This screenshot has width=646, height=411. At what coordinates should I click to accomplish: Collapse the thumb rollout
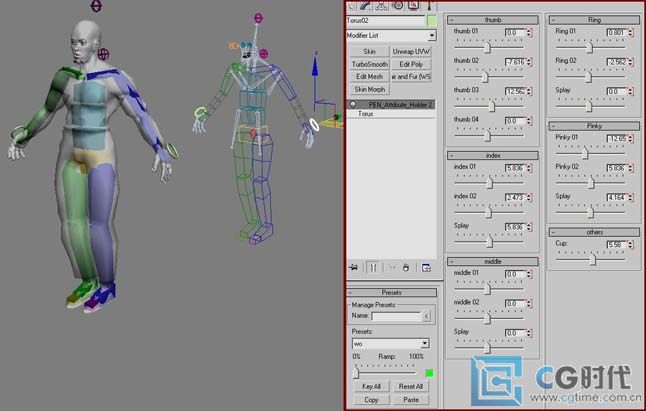493,20
